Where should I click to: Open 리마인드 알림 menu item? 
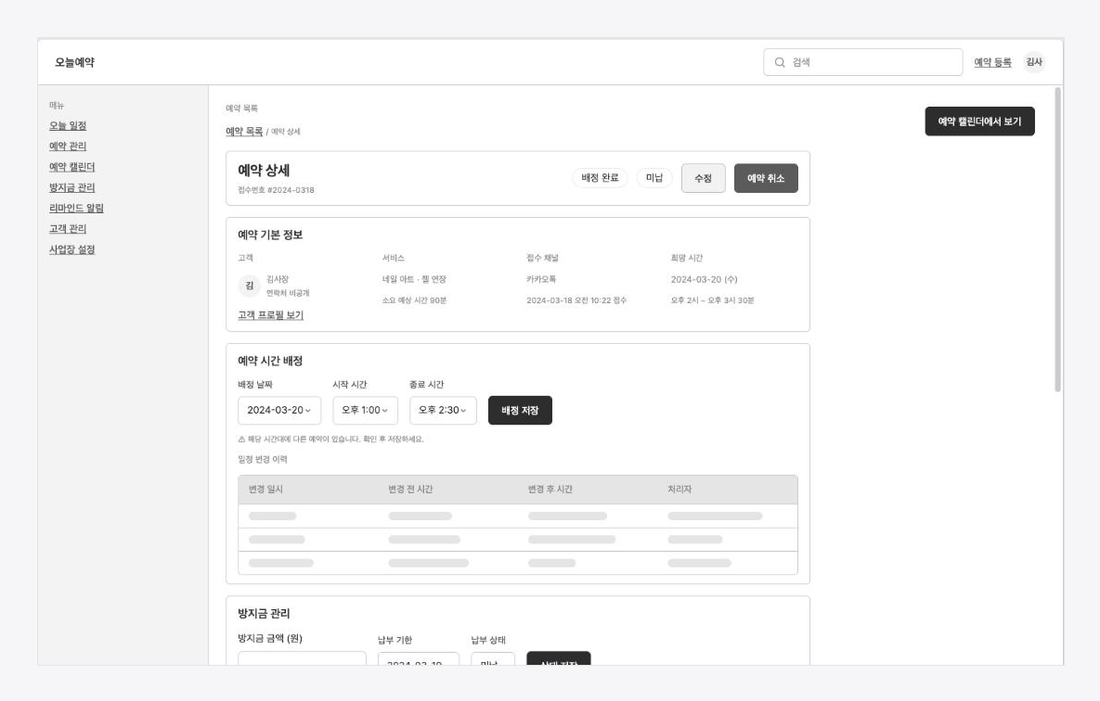76,208
